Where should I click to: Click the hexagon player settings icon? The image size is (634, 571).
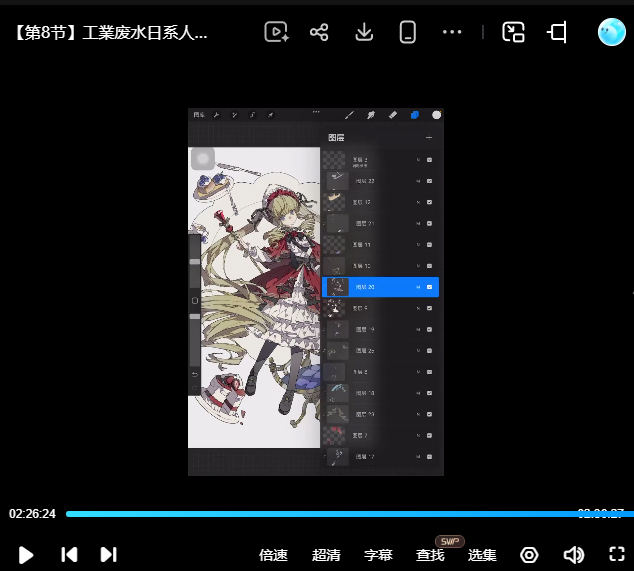pyautogui.click(x=529, y=555)
